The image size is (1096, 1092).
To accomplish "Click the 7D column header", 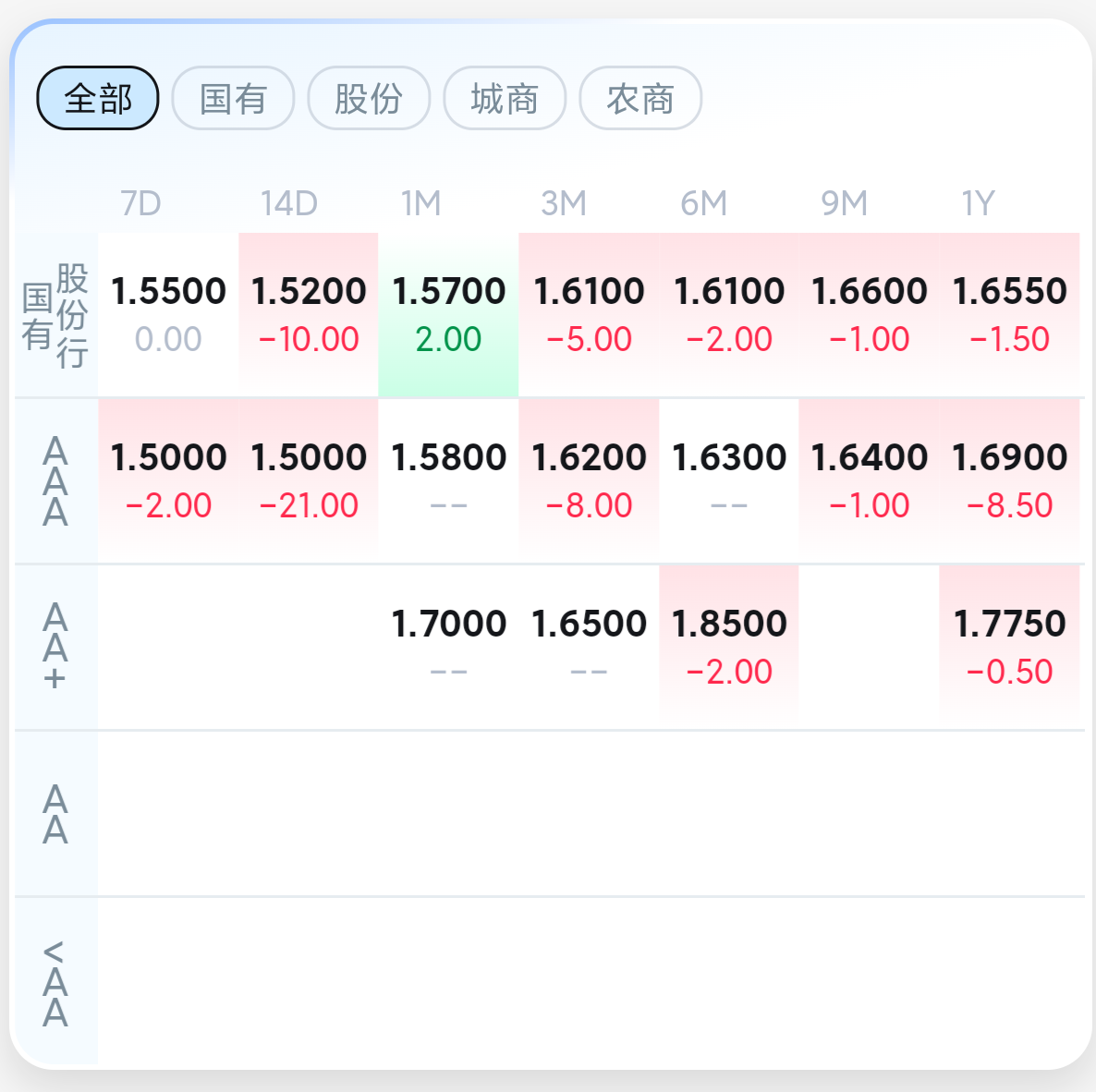I will pyautogui.click(x=140, y=203).
